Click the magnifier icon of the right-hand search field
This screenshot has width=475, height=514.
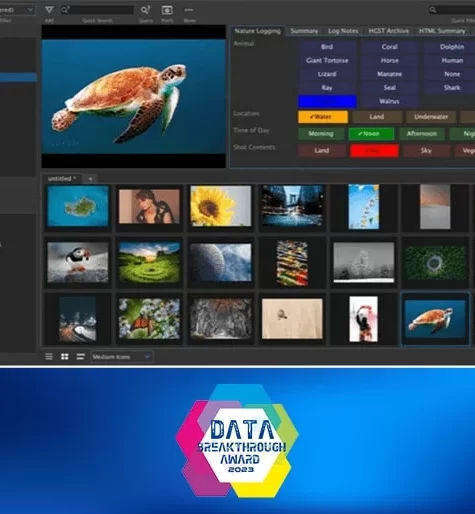click(433, 10)
